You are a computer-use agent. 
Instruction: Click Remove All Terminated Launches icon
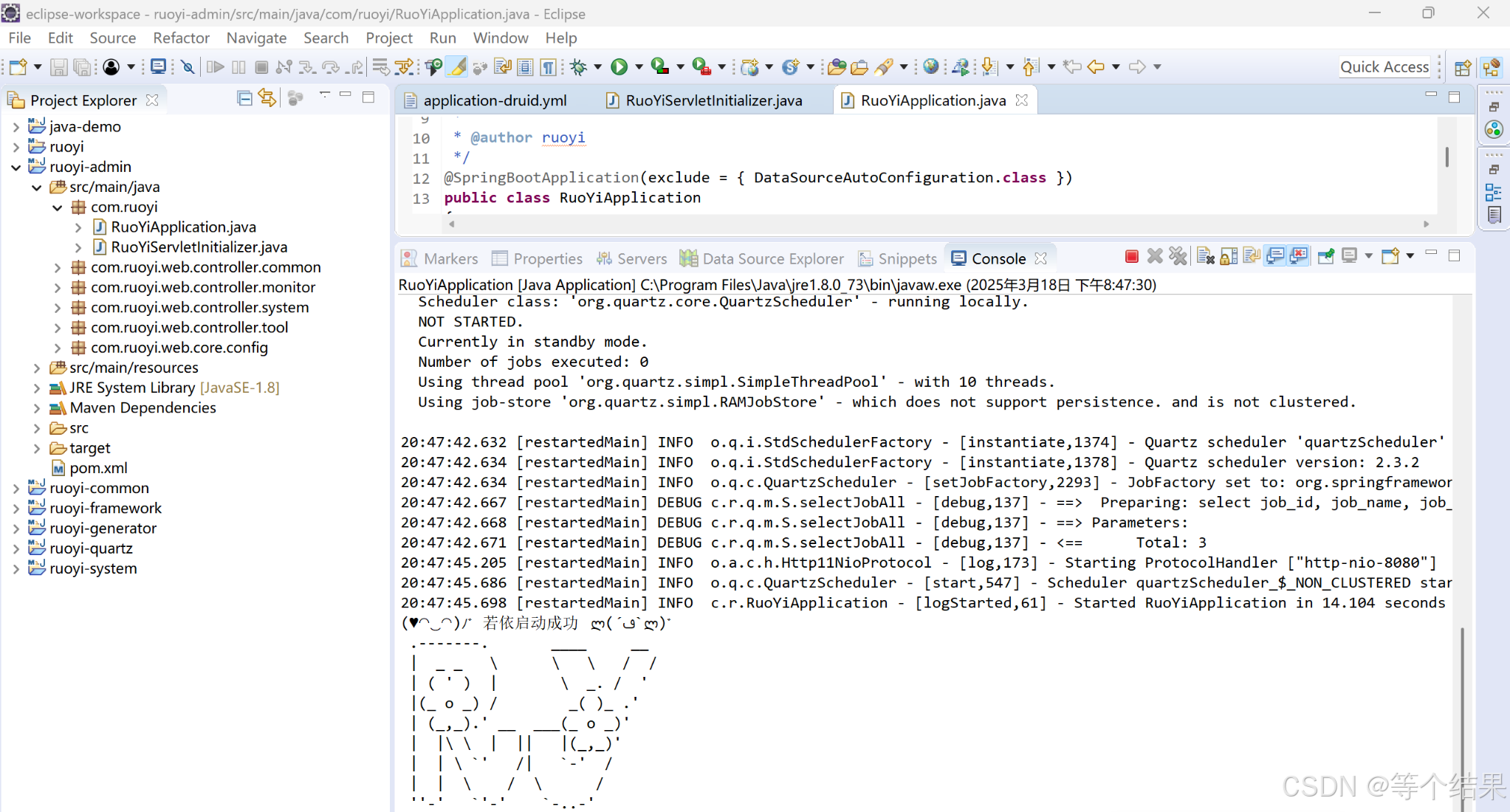1178,257
